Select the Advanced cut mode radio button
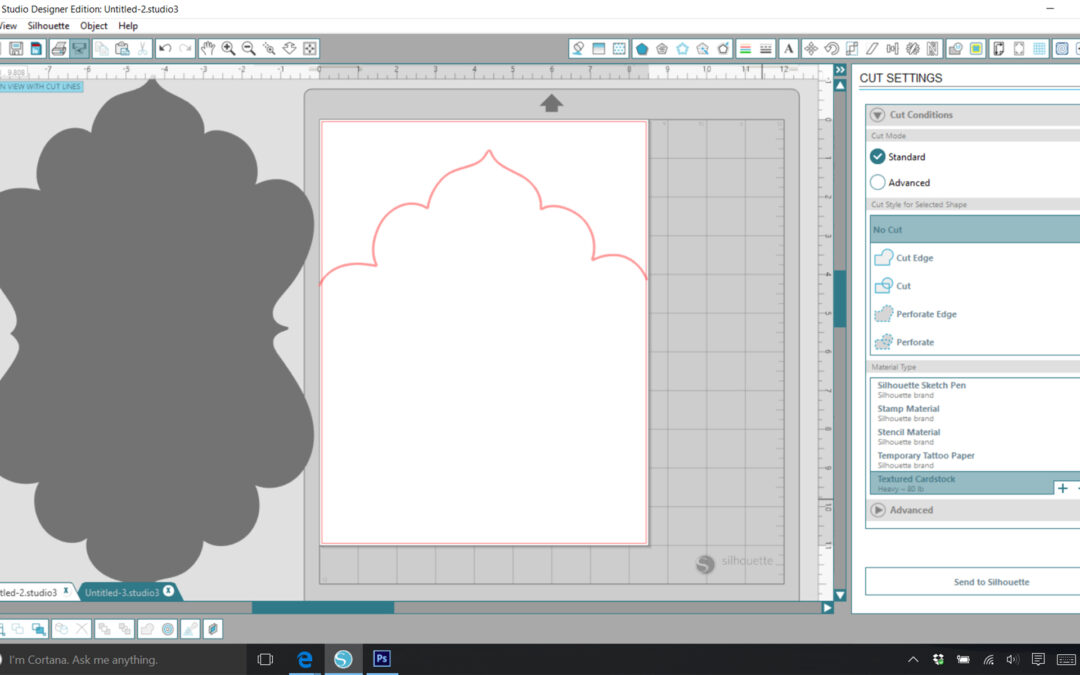This screenshot has height=675, width=1080. [x=878, y=183]
